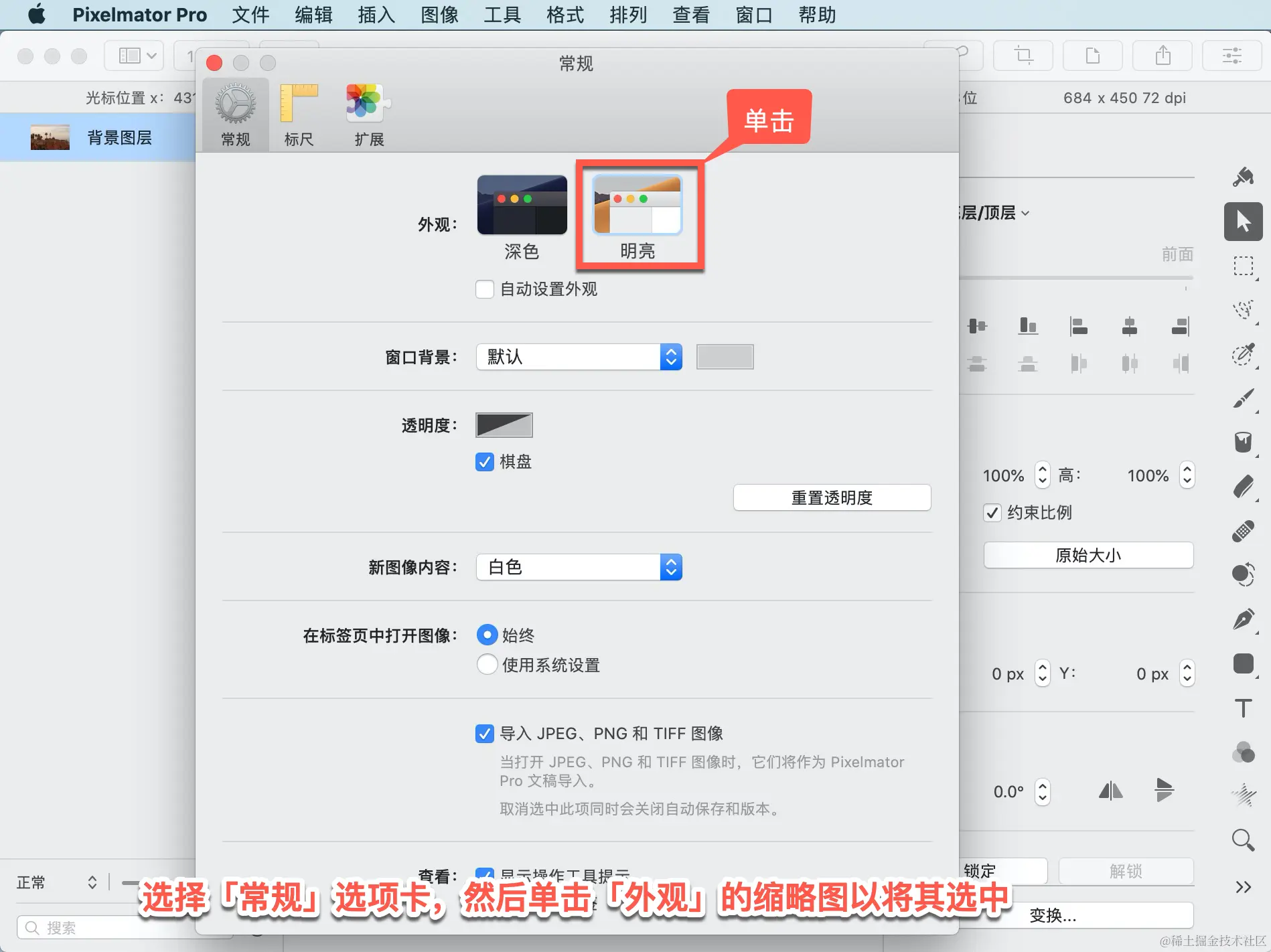
Task: Toggle 约束比例 checkbox
Action: click(992, 513)
